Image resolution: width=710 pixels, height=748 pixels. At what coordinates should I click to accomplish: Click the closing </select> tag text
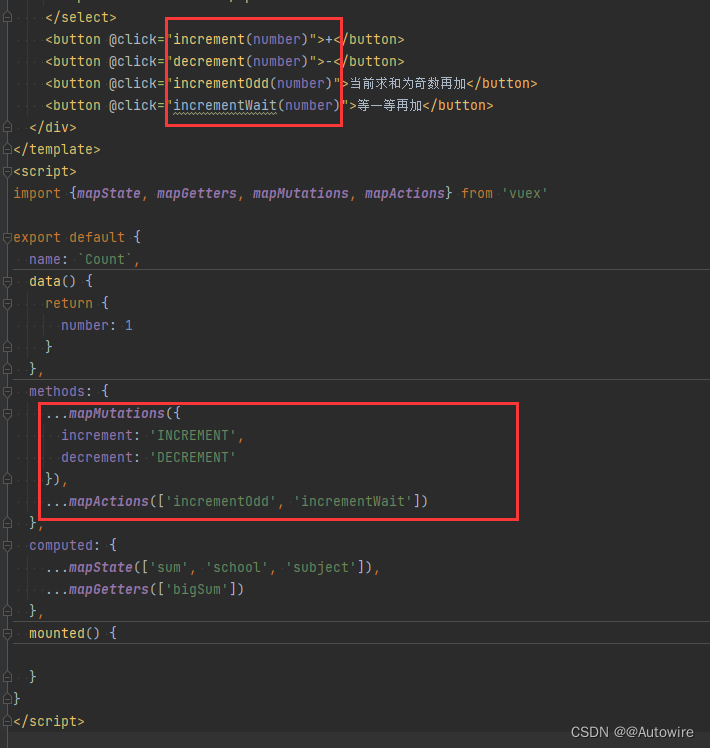tap(81, 18)
